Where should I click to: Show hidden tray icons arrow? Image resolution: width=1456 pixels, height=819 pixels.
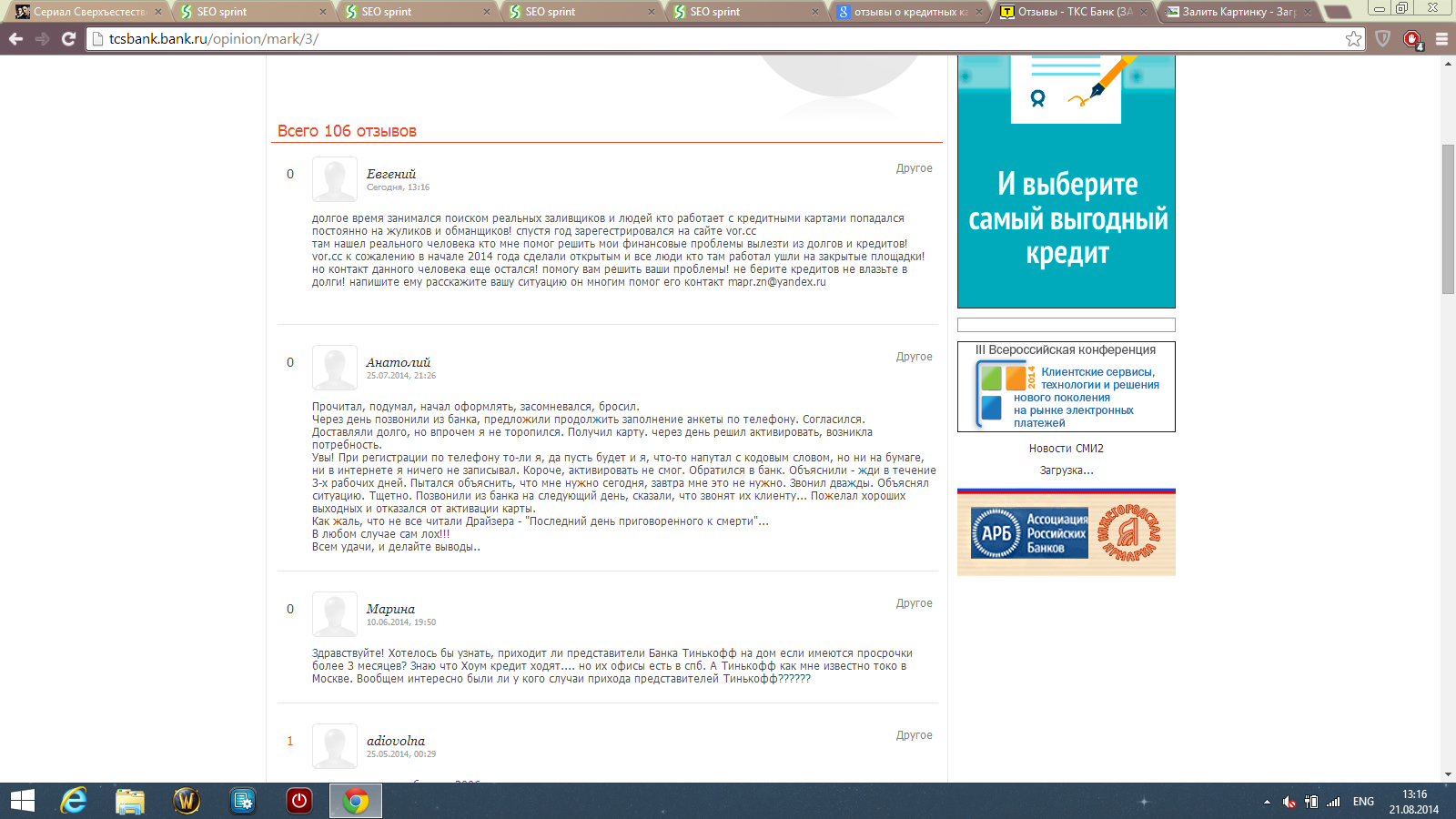click(x=1267, y=802)
